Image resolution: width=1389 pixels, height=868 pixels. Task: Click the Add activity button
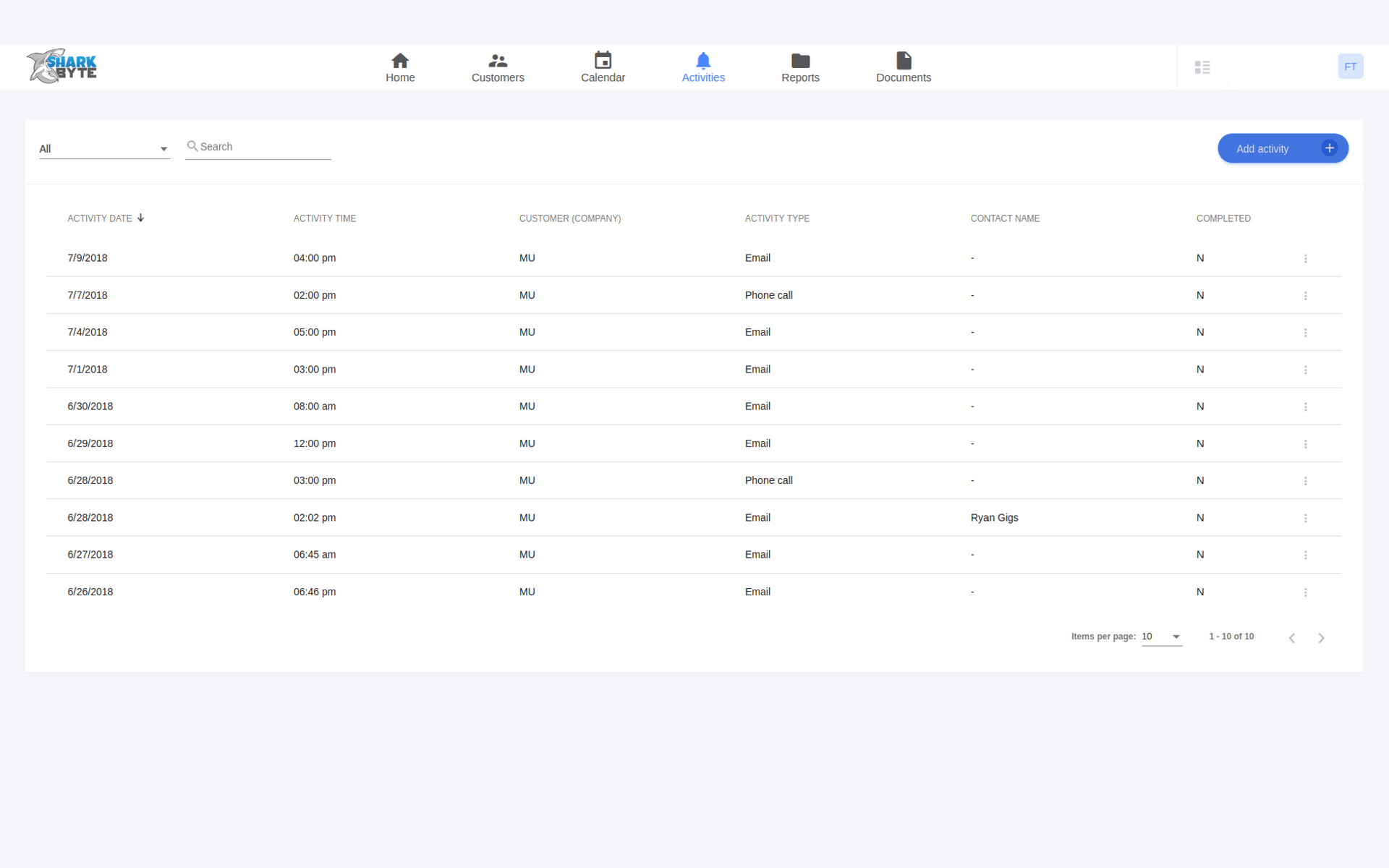(1282, 148)
